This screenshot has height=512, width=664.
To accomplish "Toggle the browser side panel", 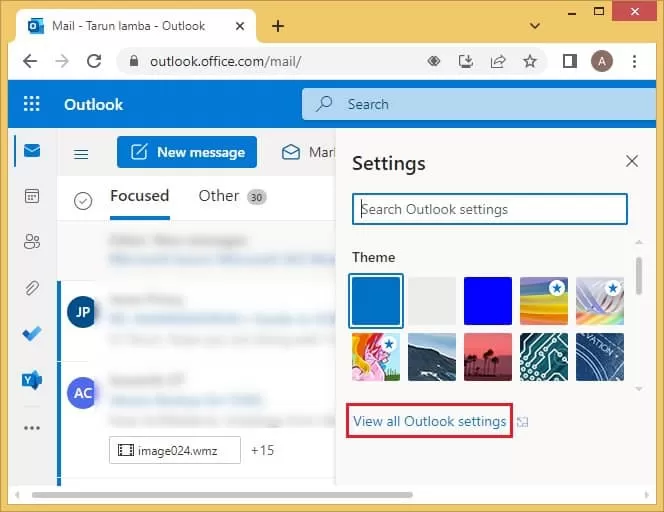I will [x=570, y=61].
